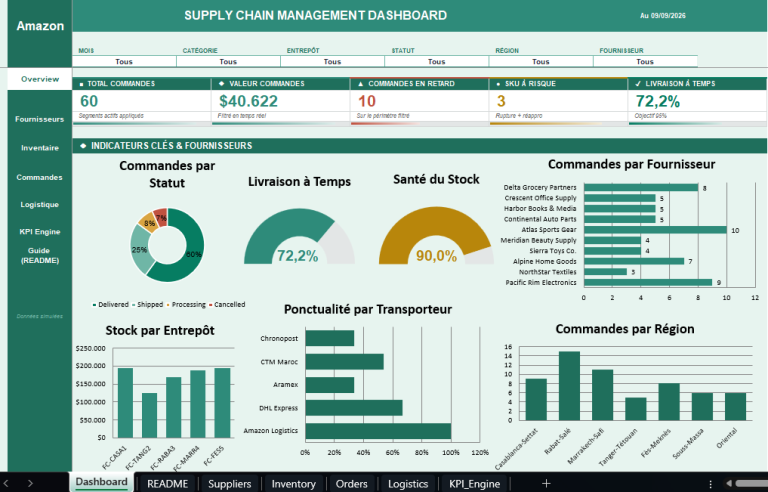Switch to the README sheet tab
This screenshot has height=492, width=768.
tap(168, 484)
